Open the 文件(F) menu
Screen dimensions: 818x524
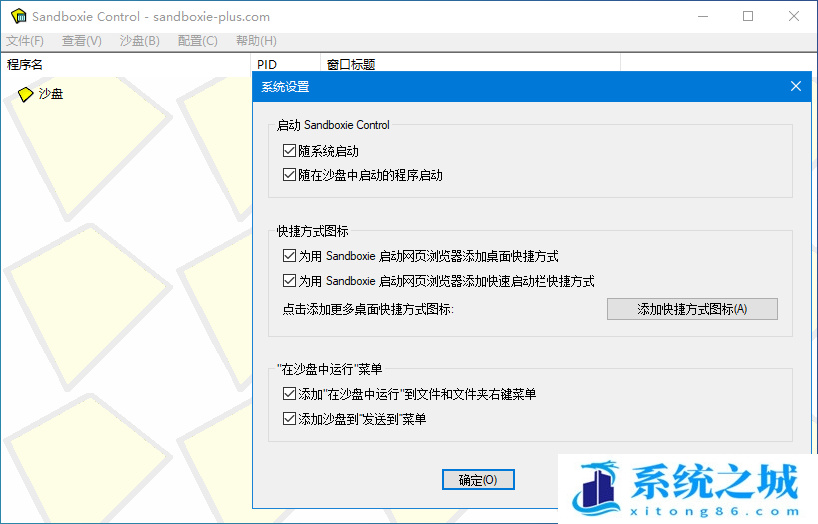(25, 41)
